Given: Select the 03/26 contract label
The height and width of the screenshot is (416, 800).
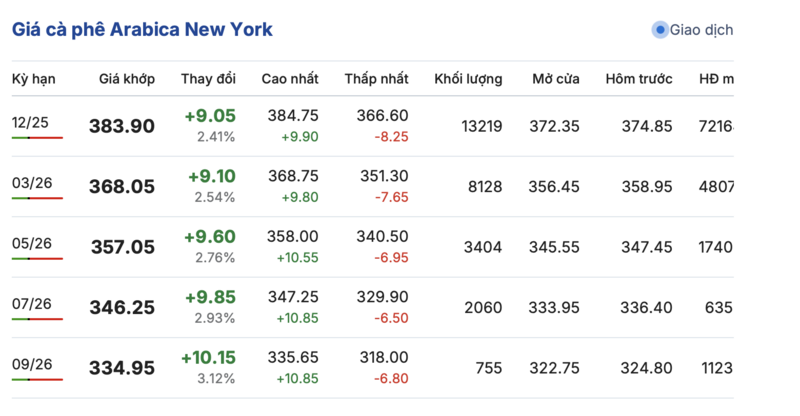Looking at the screenshot, I should coord(32,183).
